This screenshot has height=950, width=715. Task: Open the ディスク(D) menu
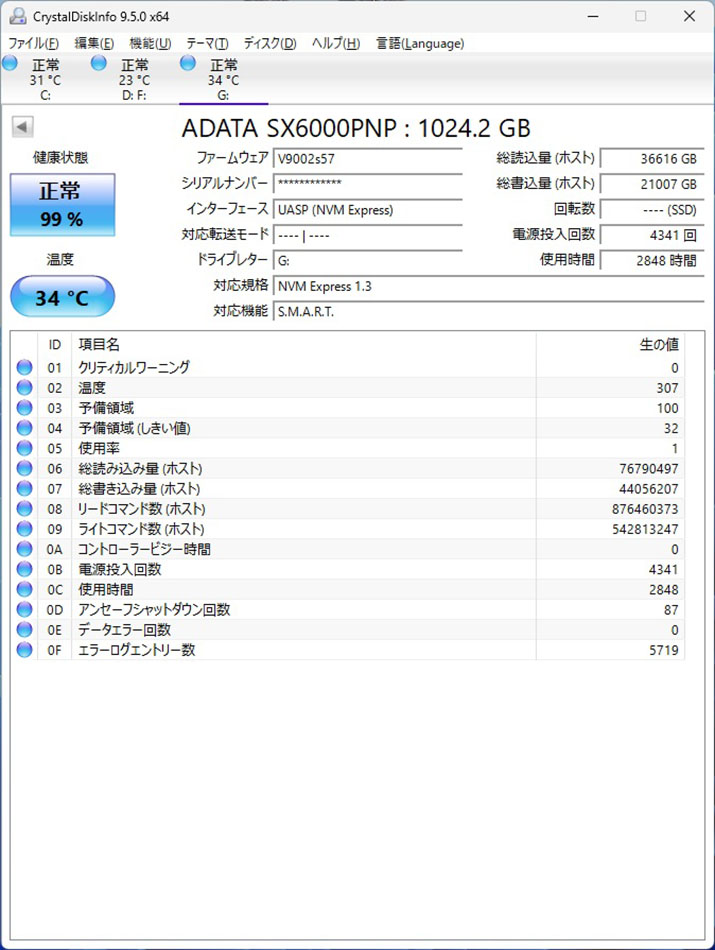tap(270, 44)
